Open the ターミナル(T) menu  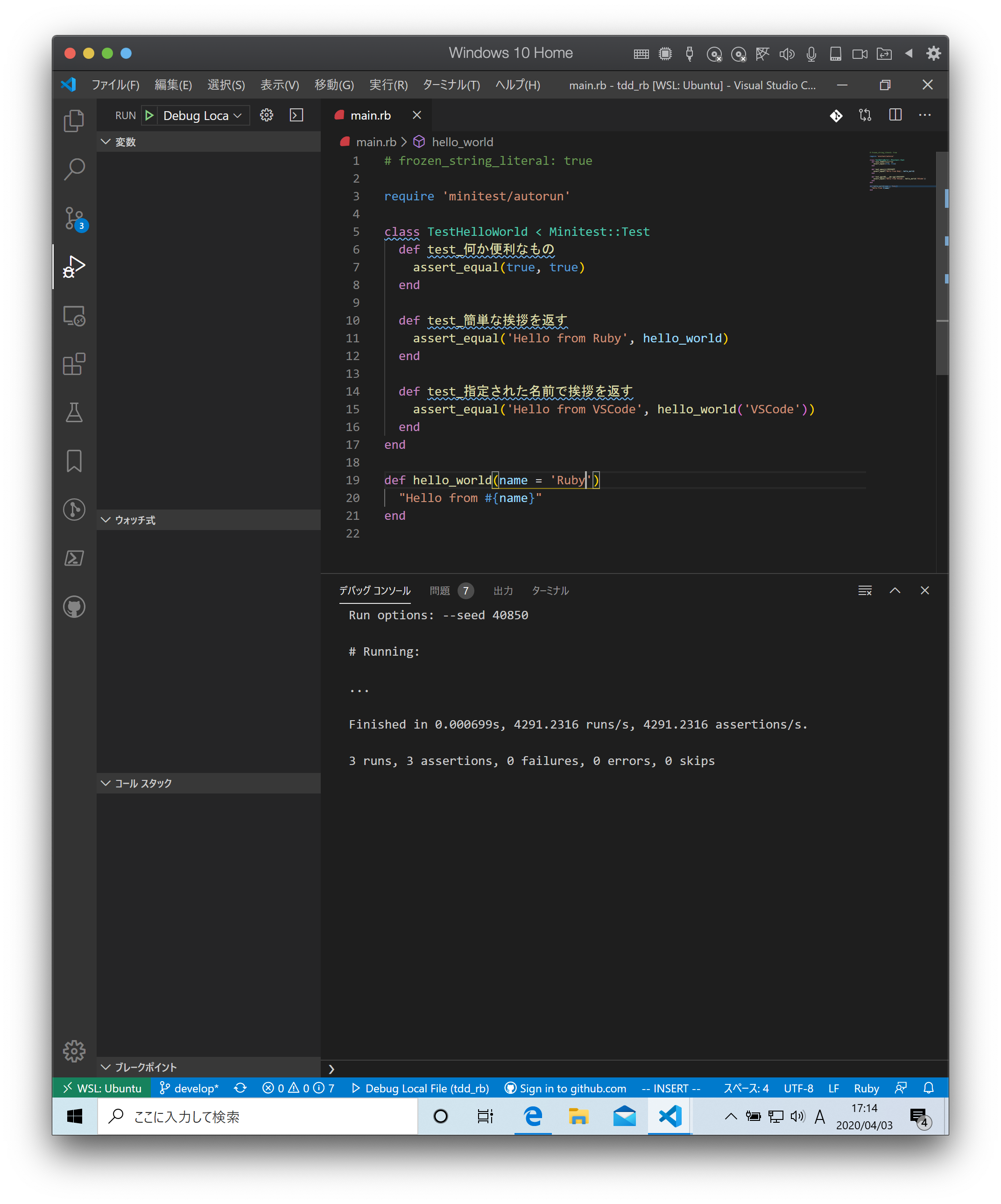click(x=451, y=85)
